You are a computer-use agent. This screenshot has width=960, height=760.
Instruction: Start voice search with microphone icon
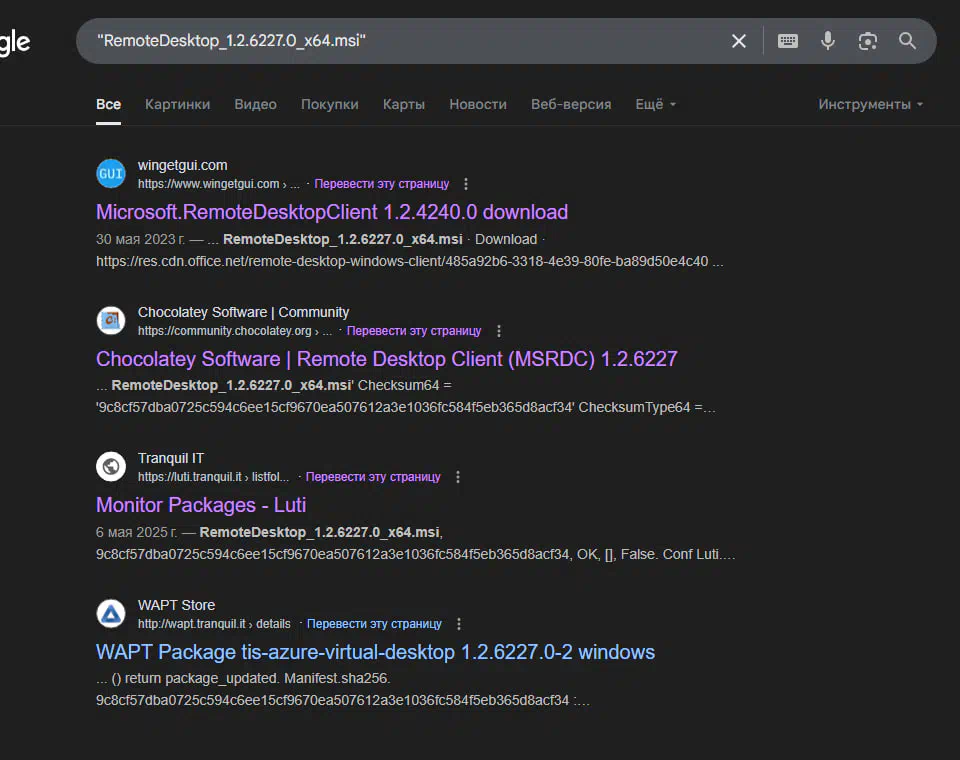(x=828, y=41)
